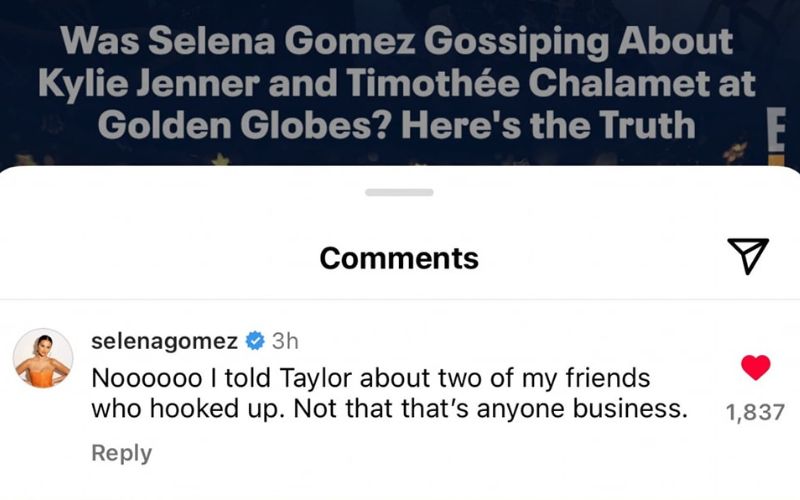Like selenagomez's comment with the heart
This screenshot has width=800, height=500.
pyautogui.click(x=755, y=369)
